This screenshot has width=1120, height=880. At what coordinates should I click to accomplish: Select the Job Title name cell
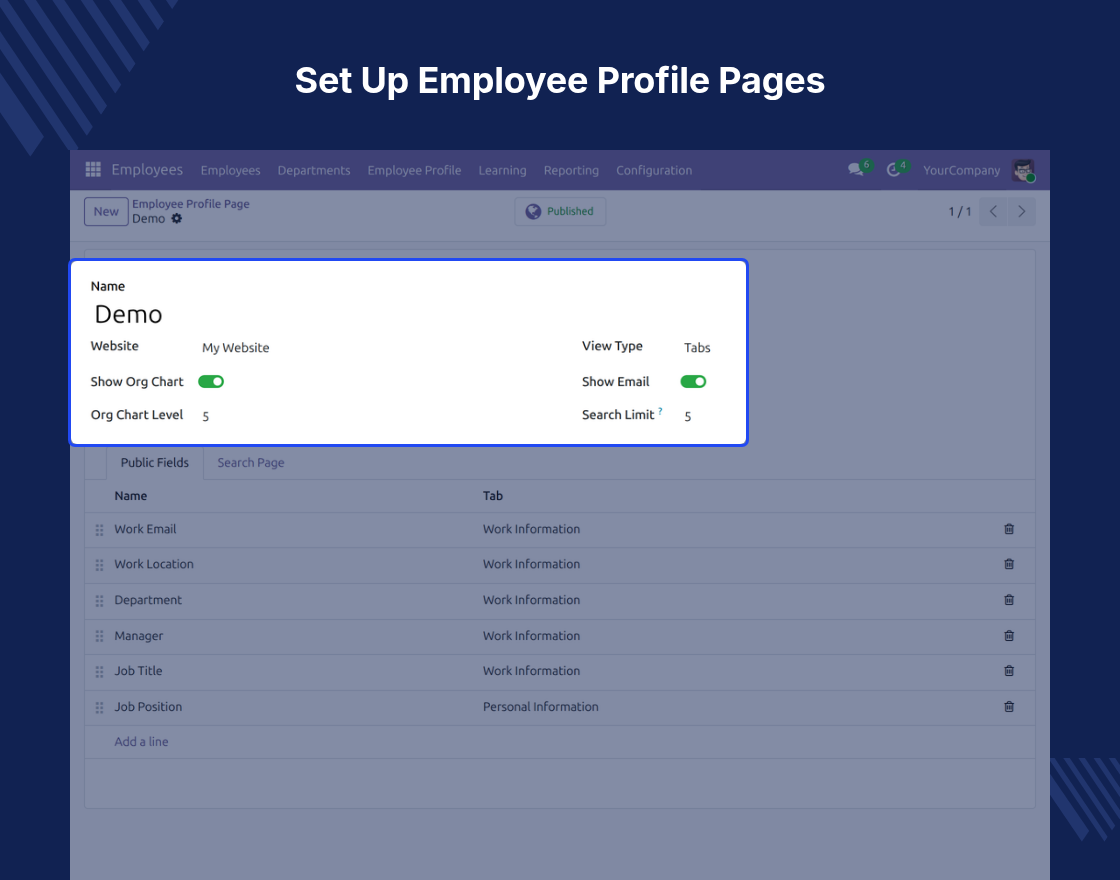point(138,671)
